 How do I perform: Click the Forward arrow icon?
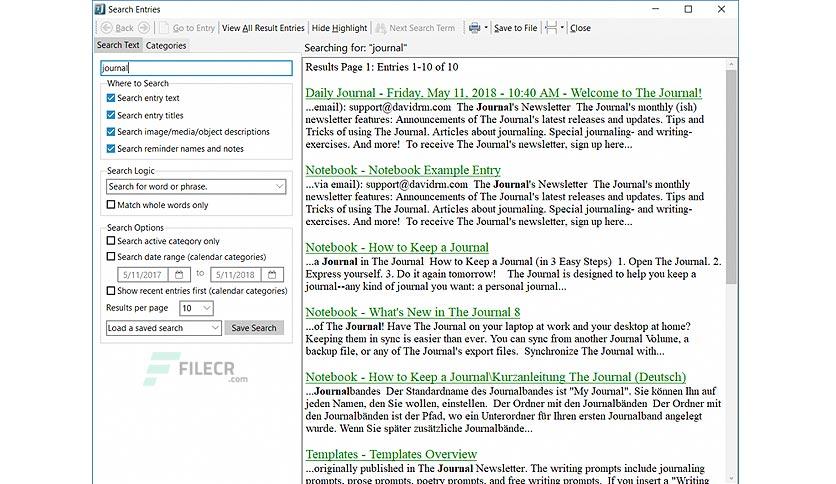pyautogui.click(x=143, y=28)
